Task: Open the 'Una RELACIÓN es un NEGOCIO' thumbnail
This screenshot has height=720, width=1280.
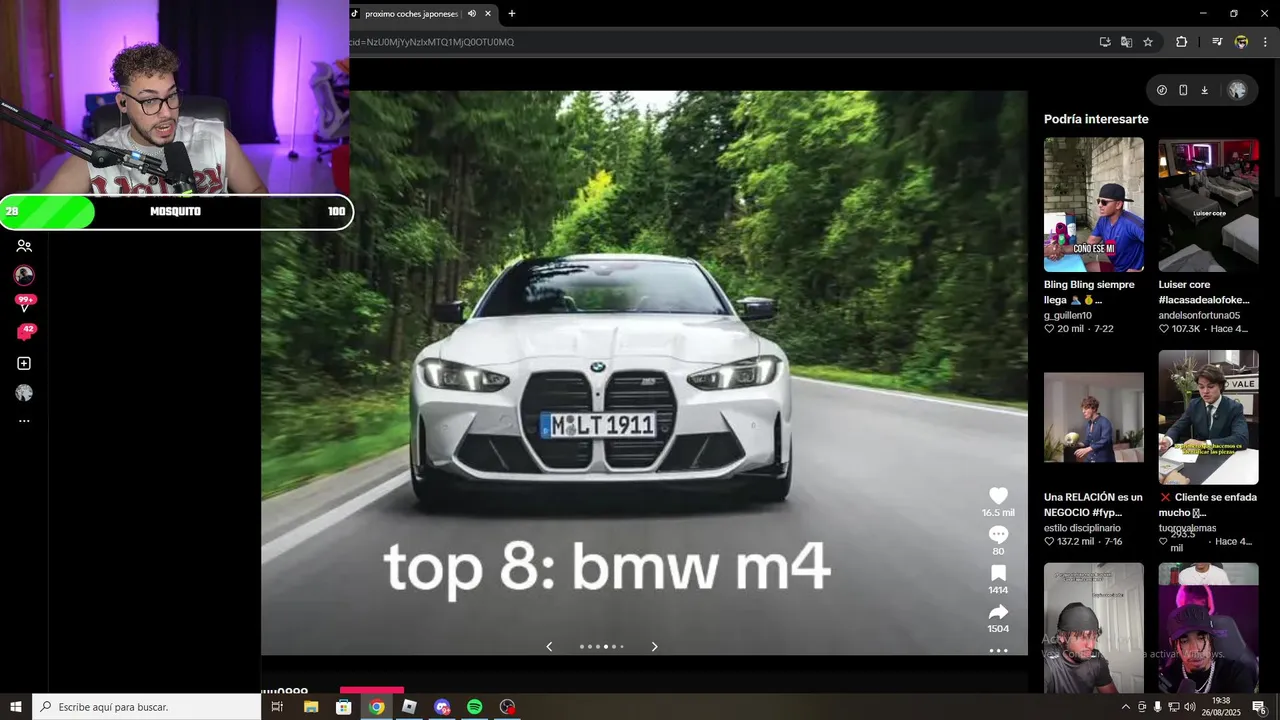Action: tap(1094, 418)
